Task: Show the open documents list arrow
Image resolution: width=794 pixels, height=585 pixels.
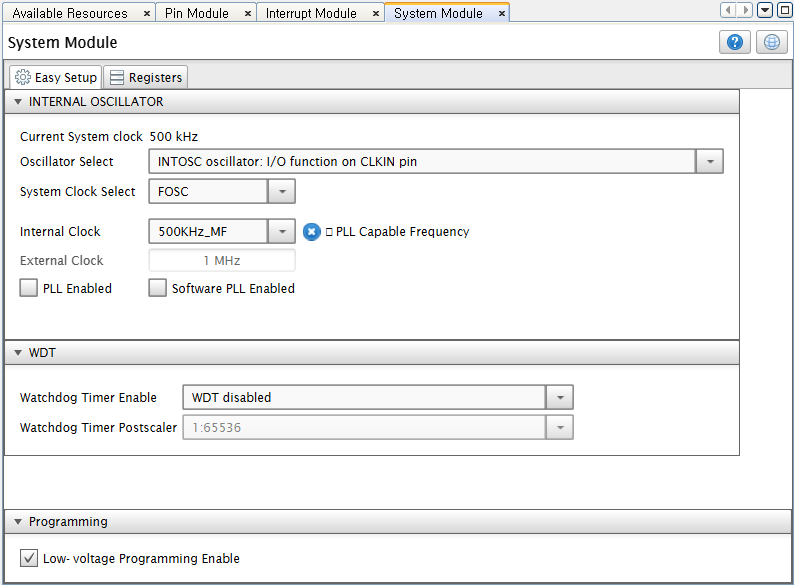Action: pos(765,10)
